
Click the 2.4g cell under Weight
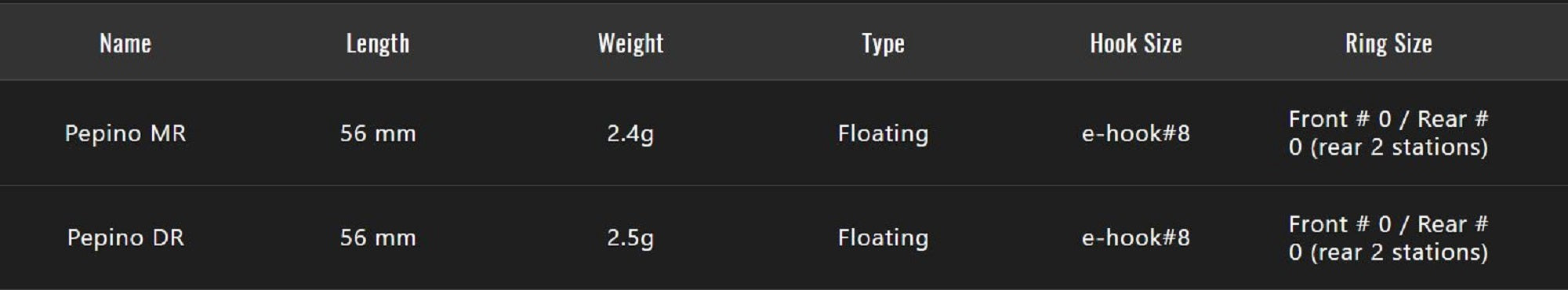pos(630,133)
